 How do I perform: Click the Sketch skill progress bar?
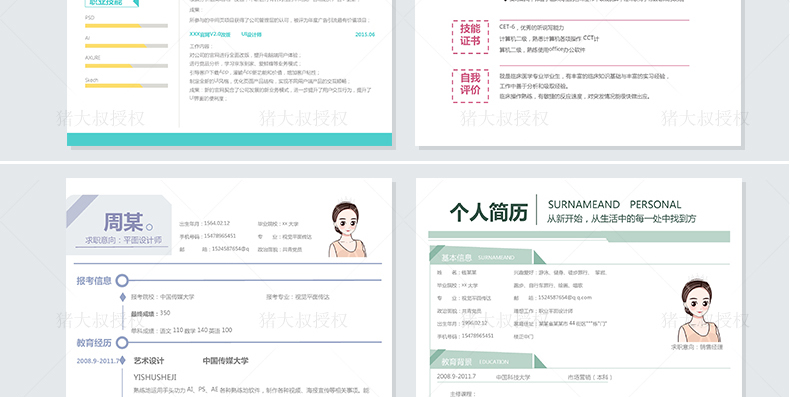126,86
